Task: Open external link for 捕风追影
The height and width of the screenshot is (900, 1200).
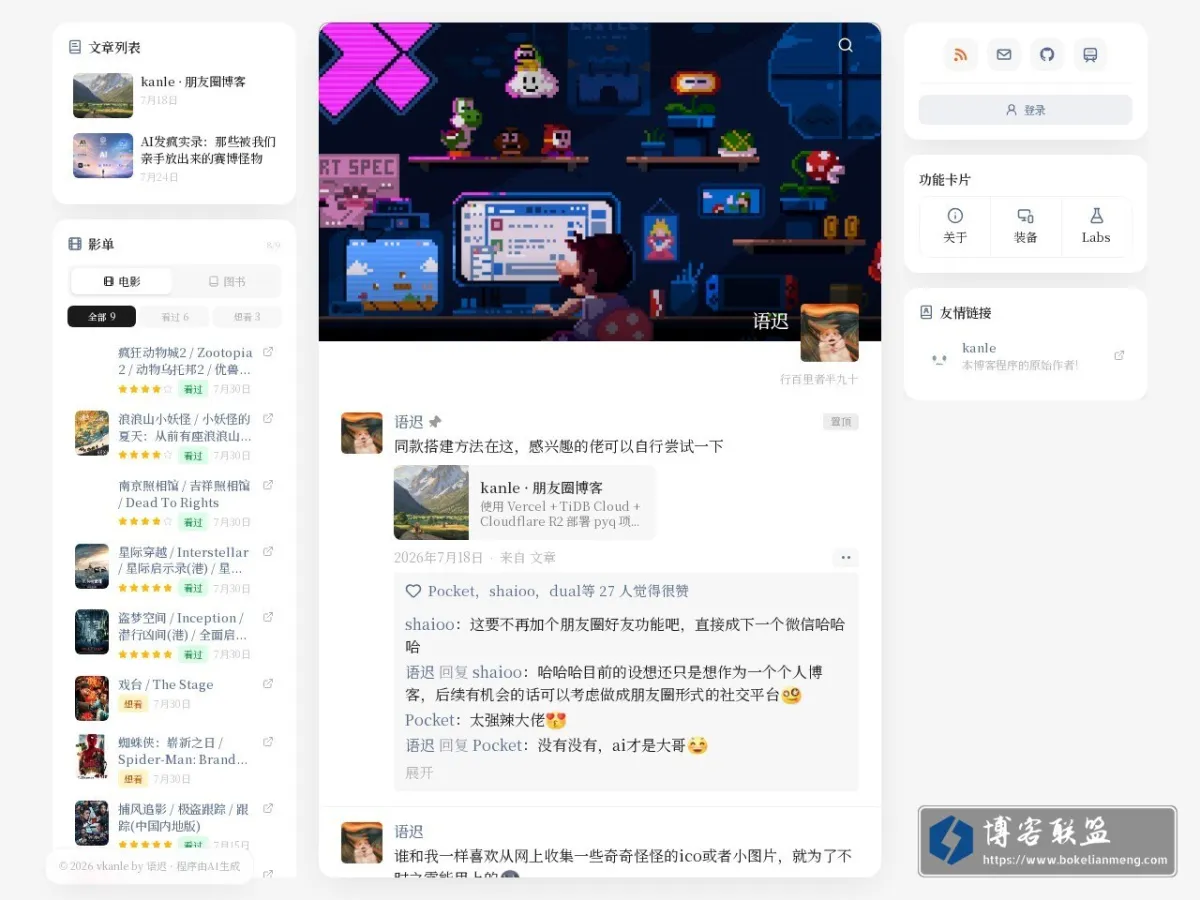Action: [x=268, y=808]
